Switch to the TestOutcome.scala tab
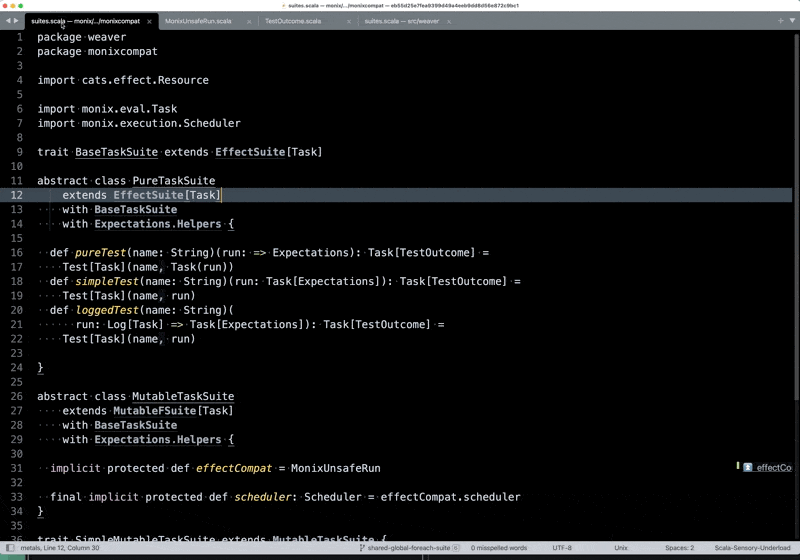 293,20
